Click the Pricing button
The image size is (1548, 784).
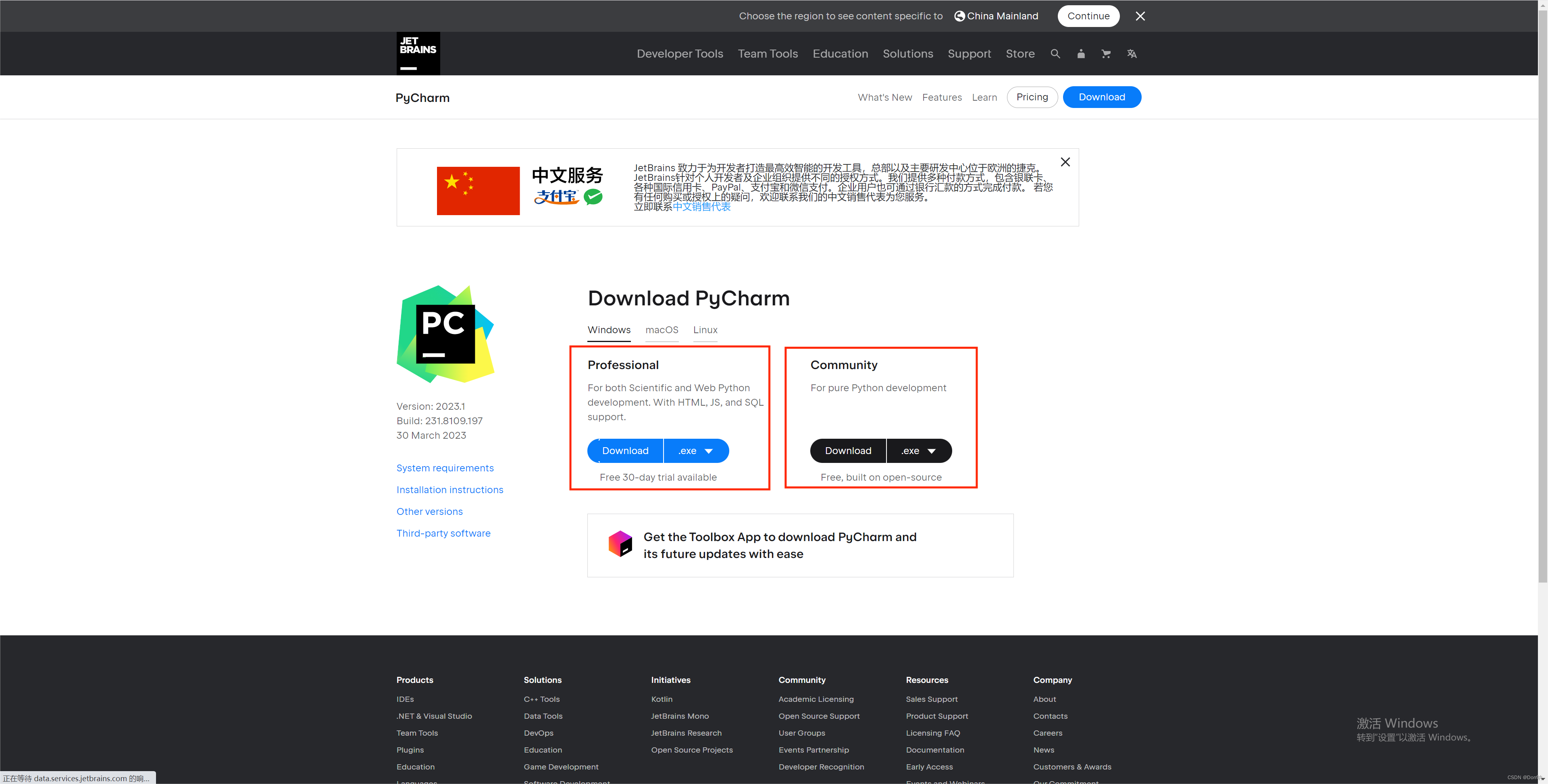pos(1032,97)
